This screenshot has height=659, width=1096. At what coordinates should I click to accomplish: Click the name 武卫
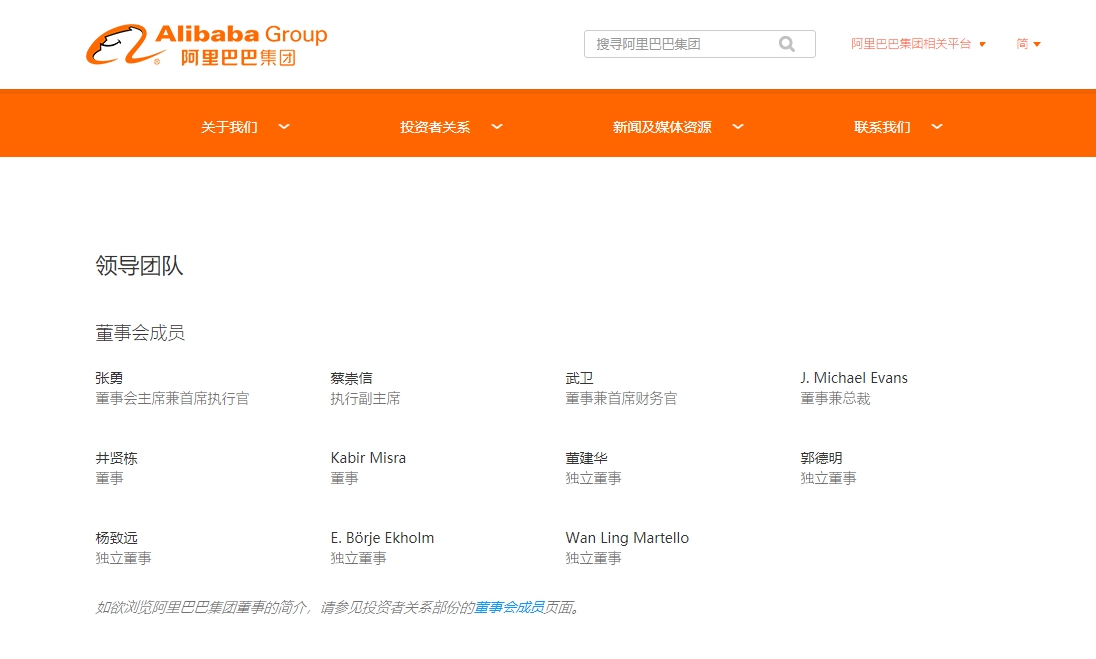pyautogui.click(x=579, y=378)
